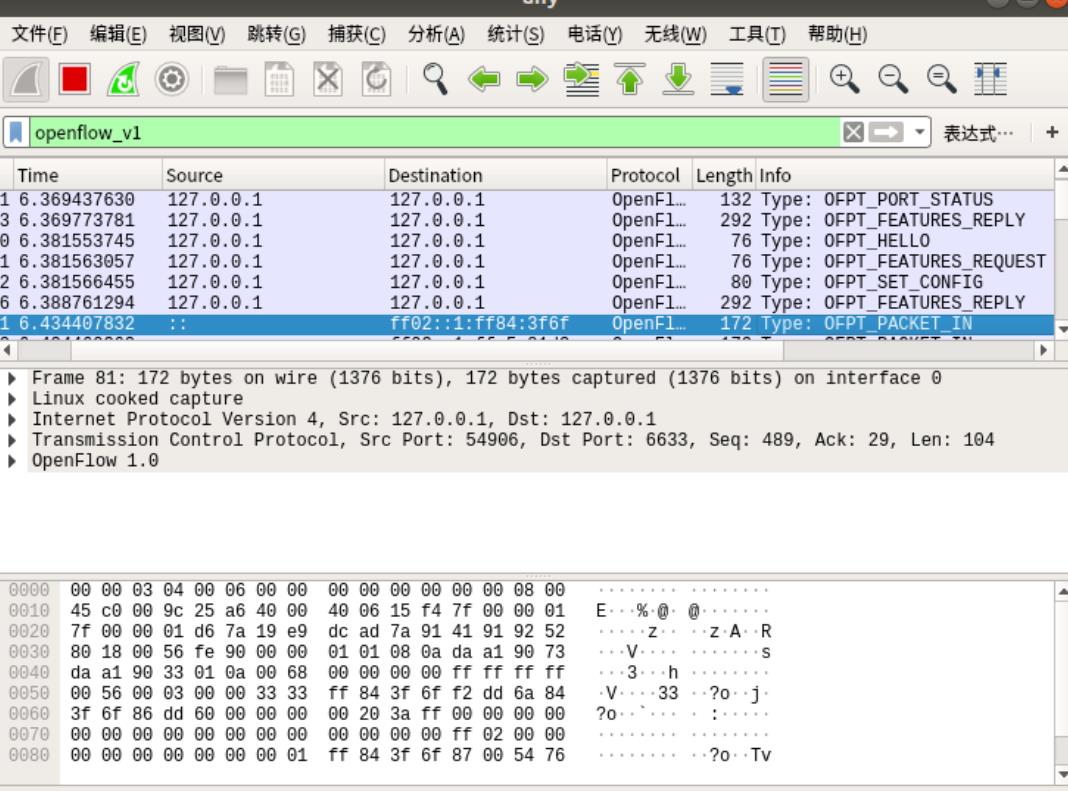Sort by Destination column header
The image size is (1068, 791).
(x=495, y=175)
